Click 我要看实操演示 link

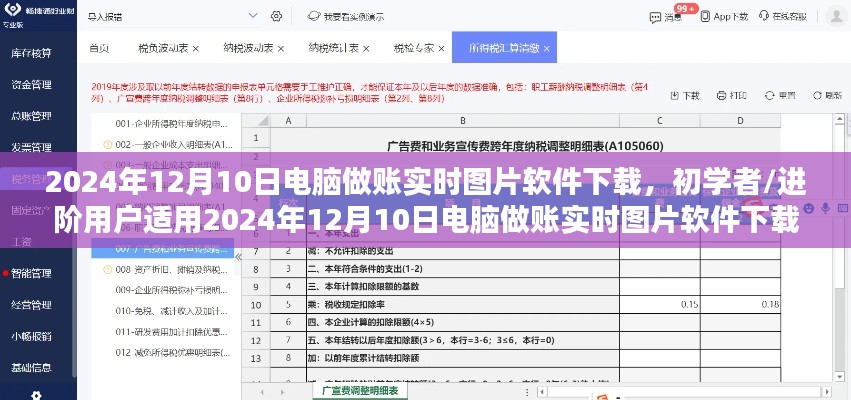pyautogui.click(x=350, y=17)
